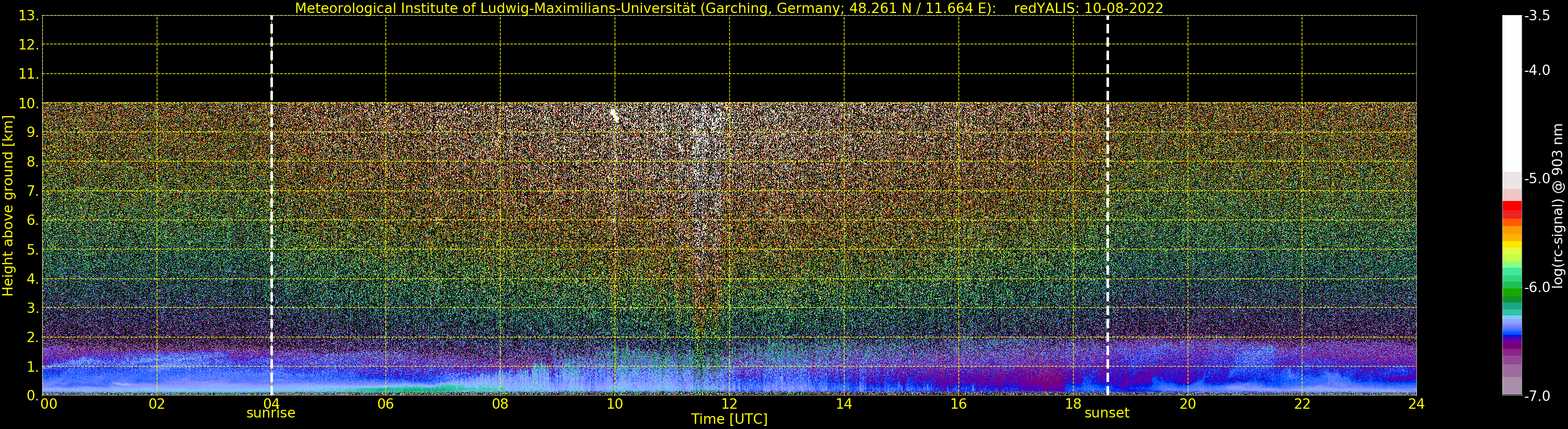Screen dimensions: 1568x429
Task: Click the 'sunset' label below the axis
Action: [1106, 413]
